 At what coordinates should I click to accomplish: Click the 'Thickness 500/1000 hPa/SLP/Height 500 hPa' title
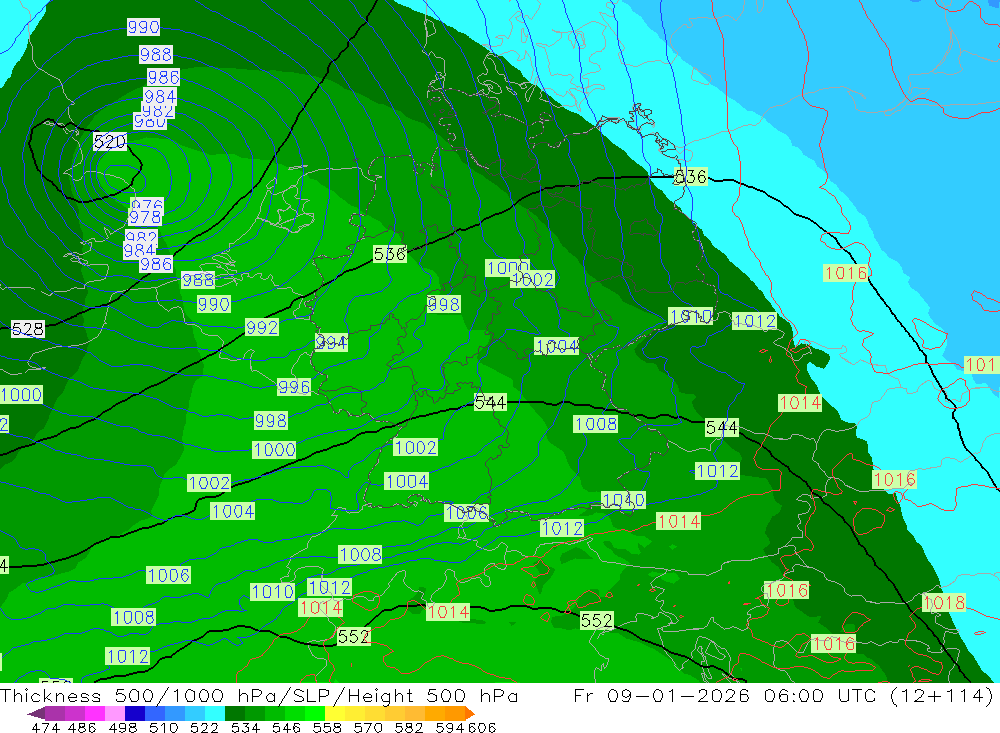[x=259, y=695]
